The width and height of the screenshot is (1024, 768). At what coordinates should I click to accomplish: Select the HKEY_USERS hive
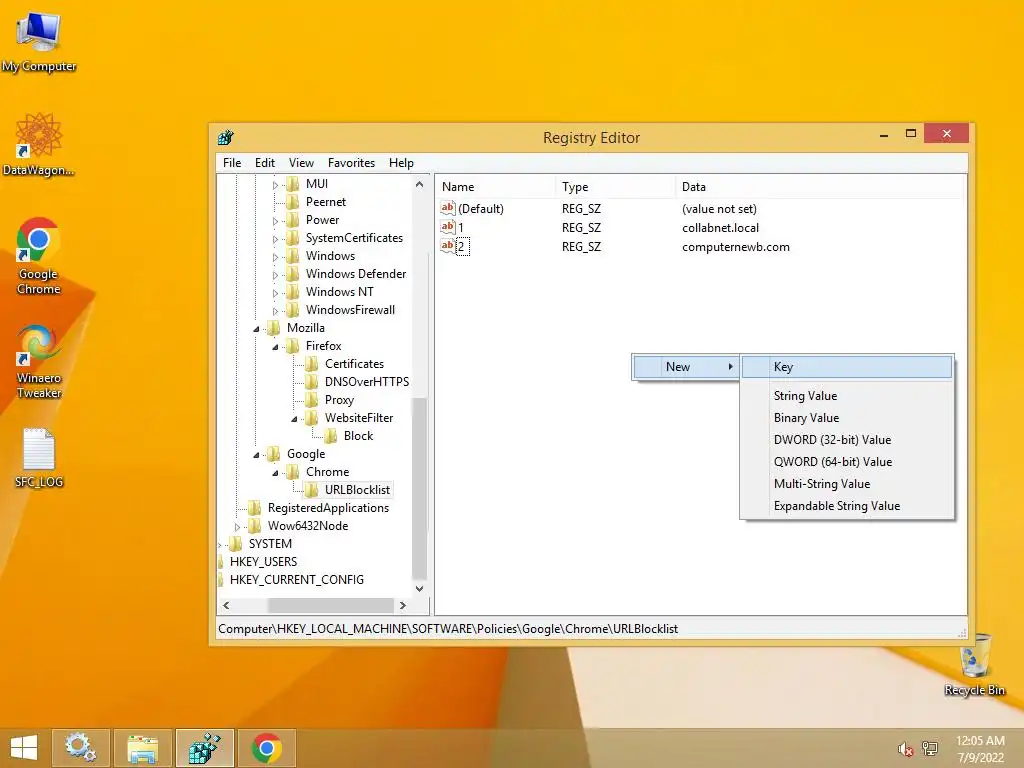[x=263, y=562]
